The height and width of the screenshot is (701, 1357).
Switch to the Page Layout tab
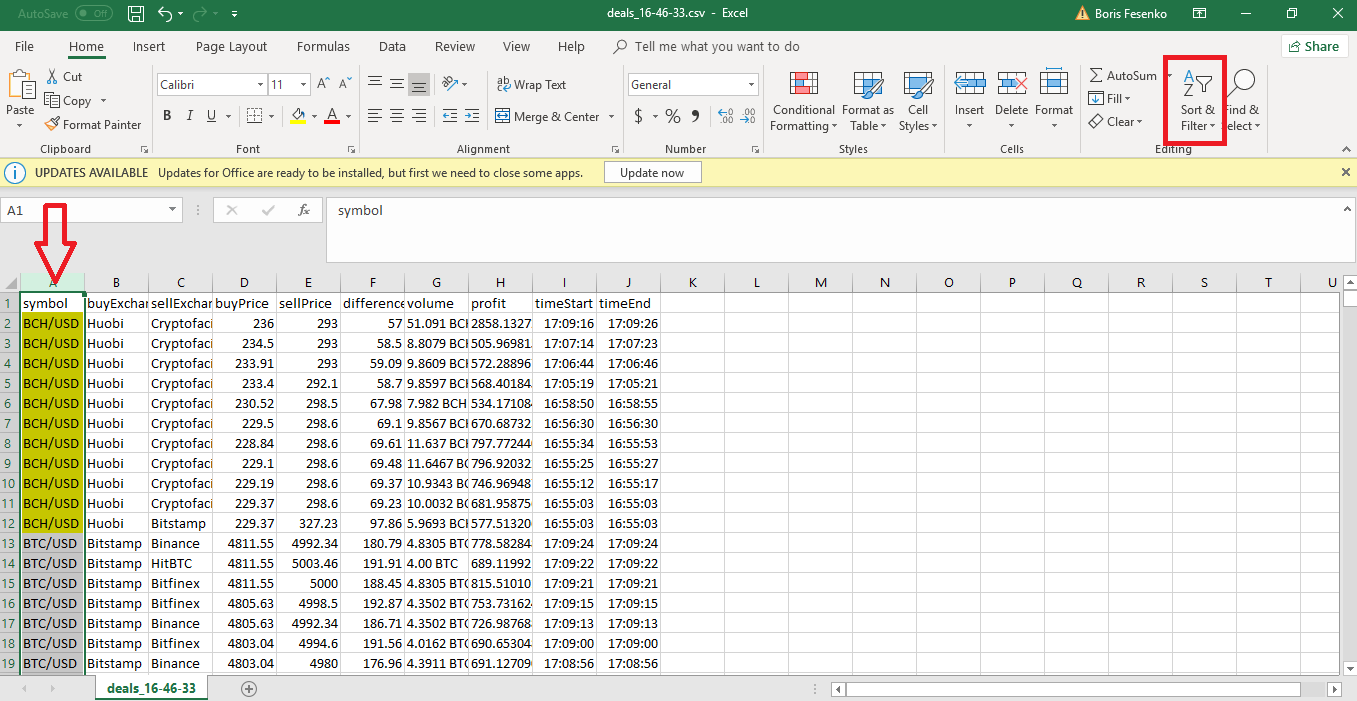[x=232, y=47]
